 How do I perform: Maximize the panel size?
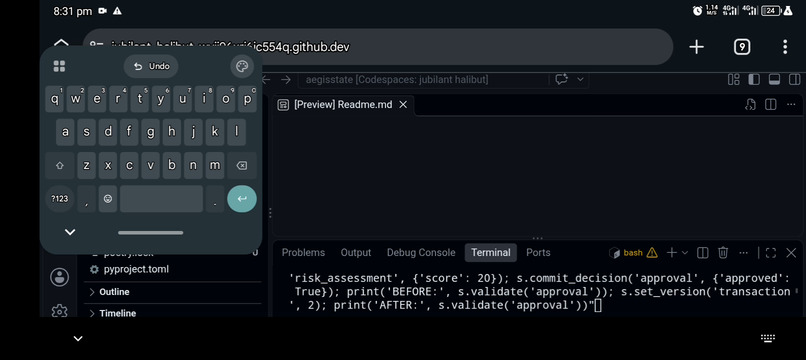[x=771, y=253]
